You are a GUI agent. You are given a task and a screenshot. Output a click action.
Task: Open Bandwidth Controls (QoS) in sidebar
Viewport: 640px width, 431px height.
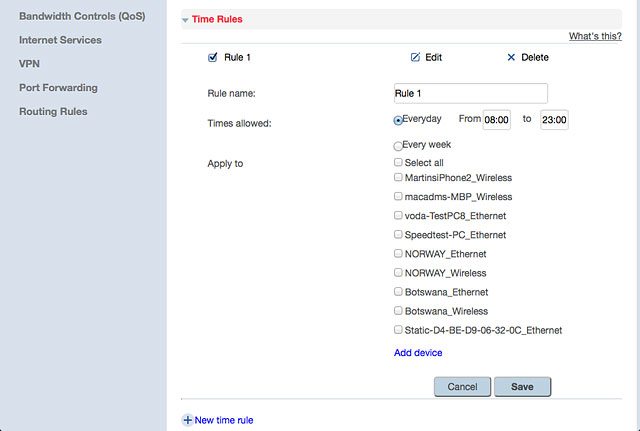click(x=82, y=16)
